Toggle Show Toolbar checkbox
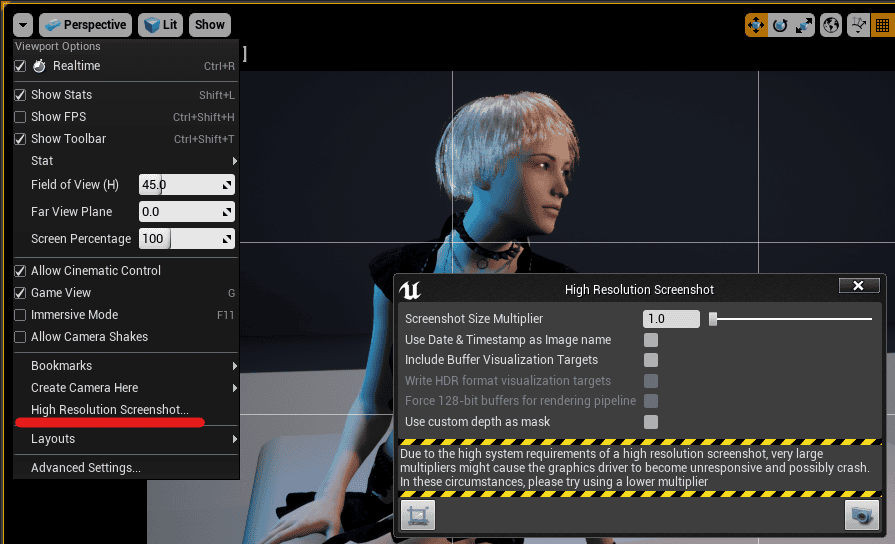 20,139
